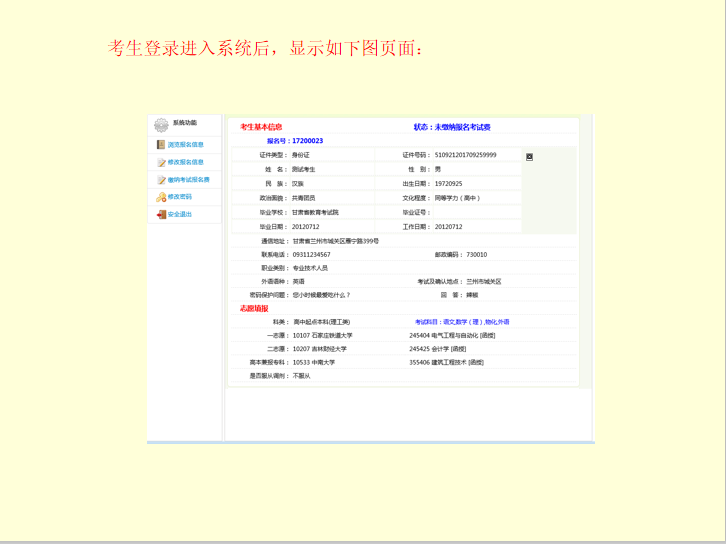The width and height of the screenshot is (726, 544).
Task: Click the ID number 510921201709259999
Action: 465,155
